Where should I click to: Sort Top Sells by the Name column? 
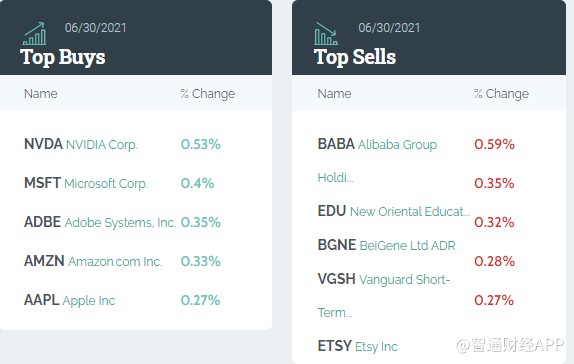pyautogui.click(x=334, y=94)
